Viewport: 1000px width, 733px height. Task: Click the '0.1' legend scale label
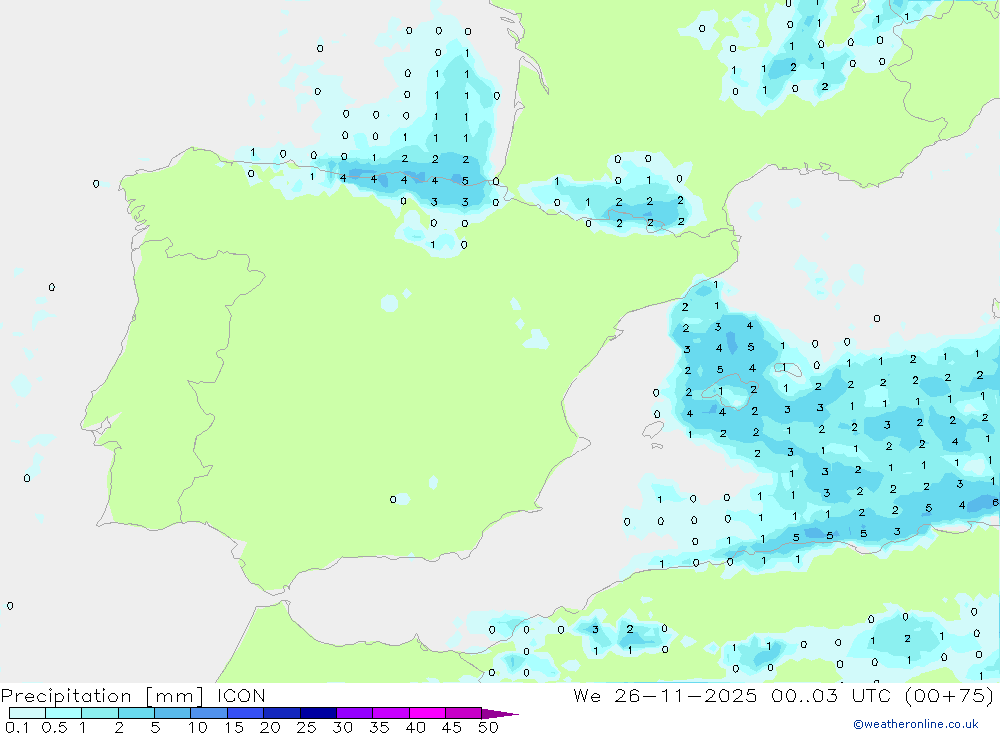pyautogui.click(x=17, y=727)
